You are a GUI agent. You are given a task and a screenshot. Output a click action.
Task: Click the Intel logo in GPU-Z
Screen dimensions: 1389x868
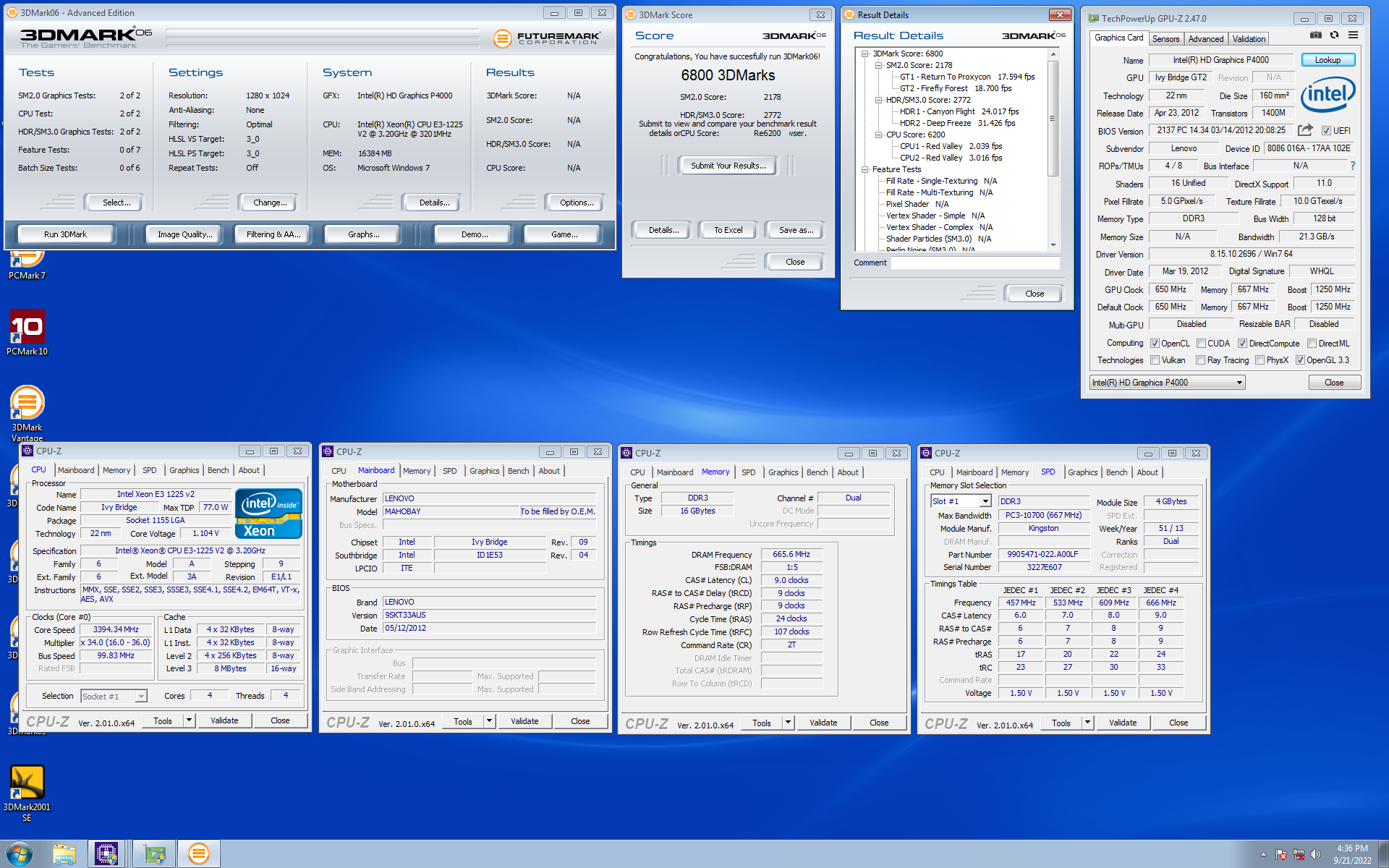pyautogui.click(x=1328, y=95)
